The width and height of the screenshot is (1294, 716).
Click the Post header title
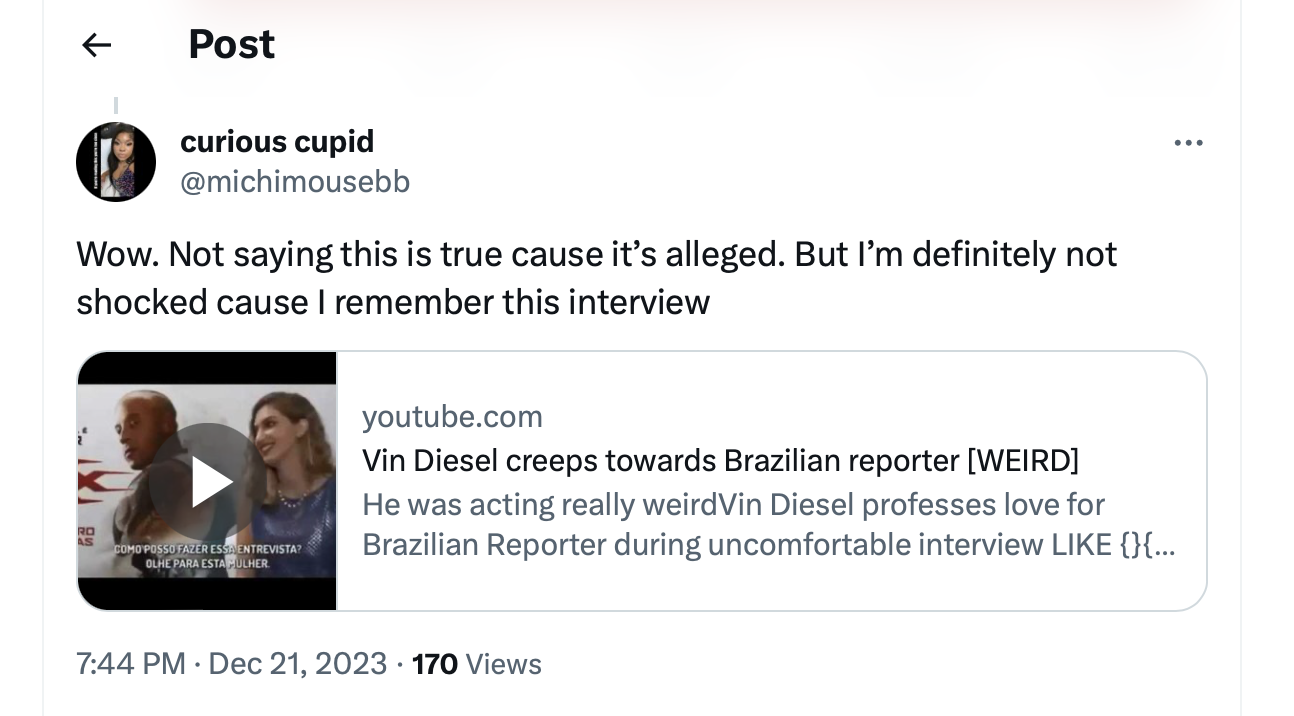tap(232, 44)
